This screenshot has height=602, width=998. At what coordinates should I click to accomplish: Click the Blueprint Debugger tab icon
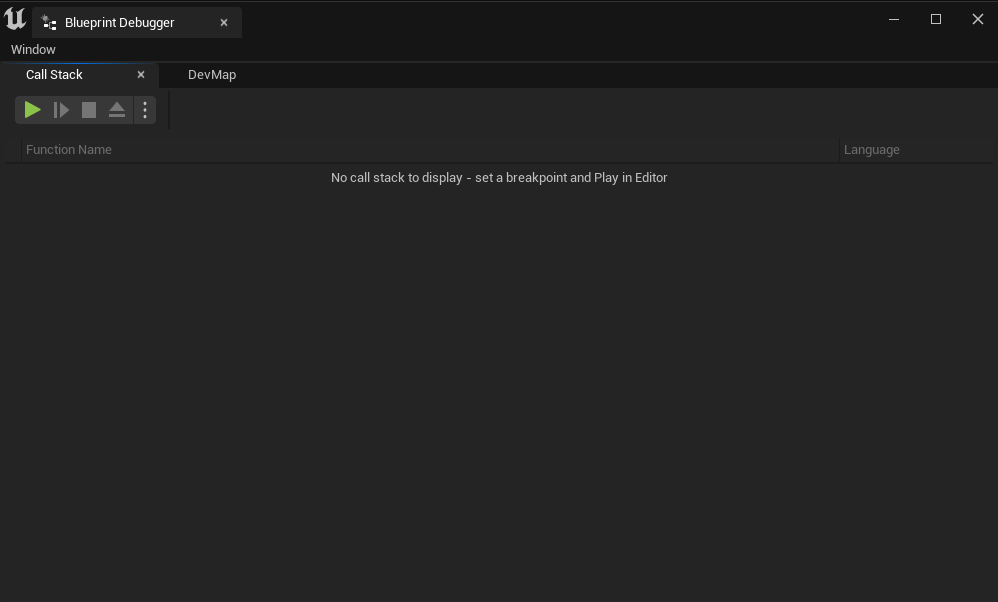[49, 22]
